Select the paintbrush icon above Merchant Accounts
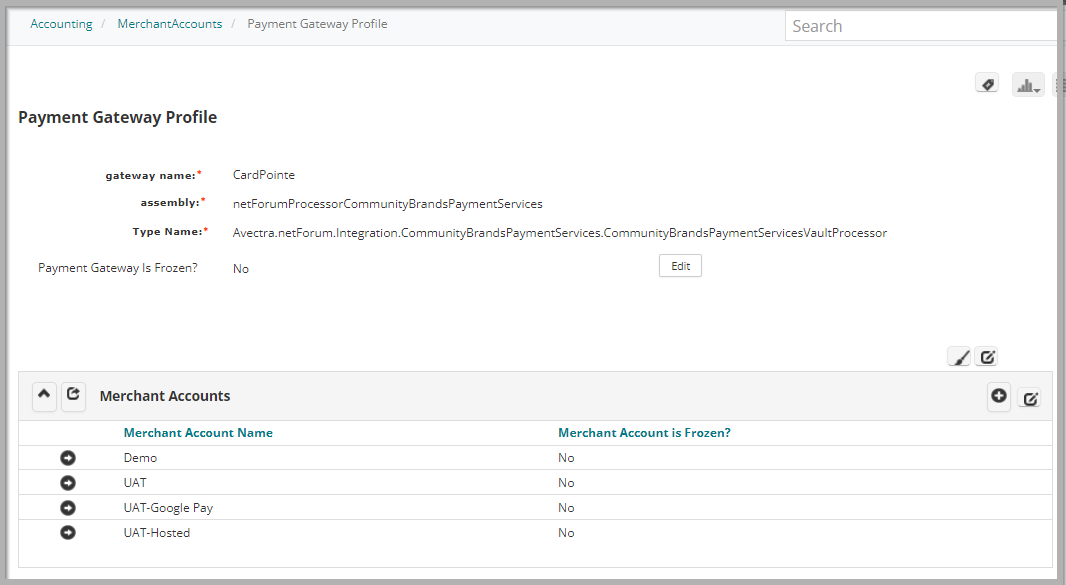The height and width of the screenshot is (585, 1066). [959, 356]
